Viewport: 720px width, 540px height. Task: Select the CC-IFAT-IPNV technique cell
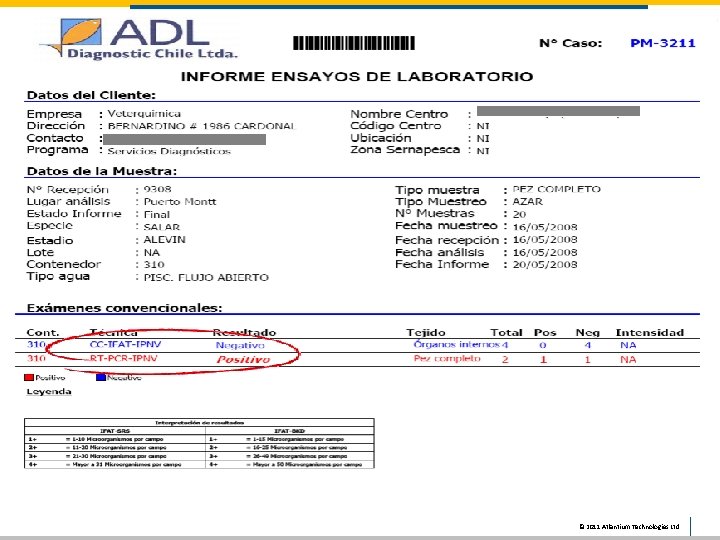click(125, 344)
